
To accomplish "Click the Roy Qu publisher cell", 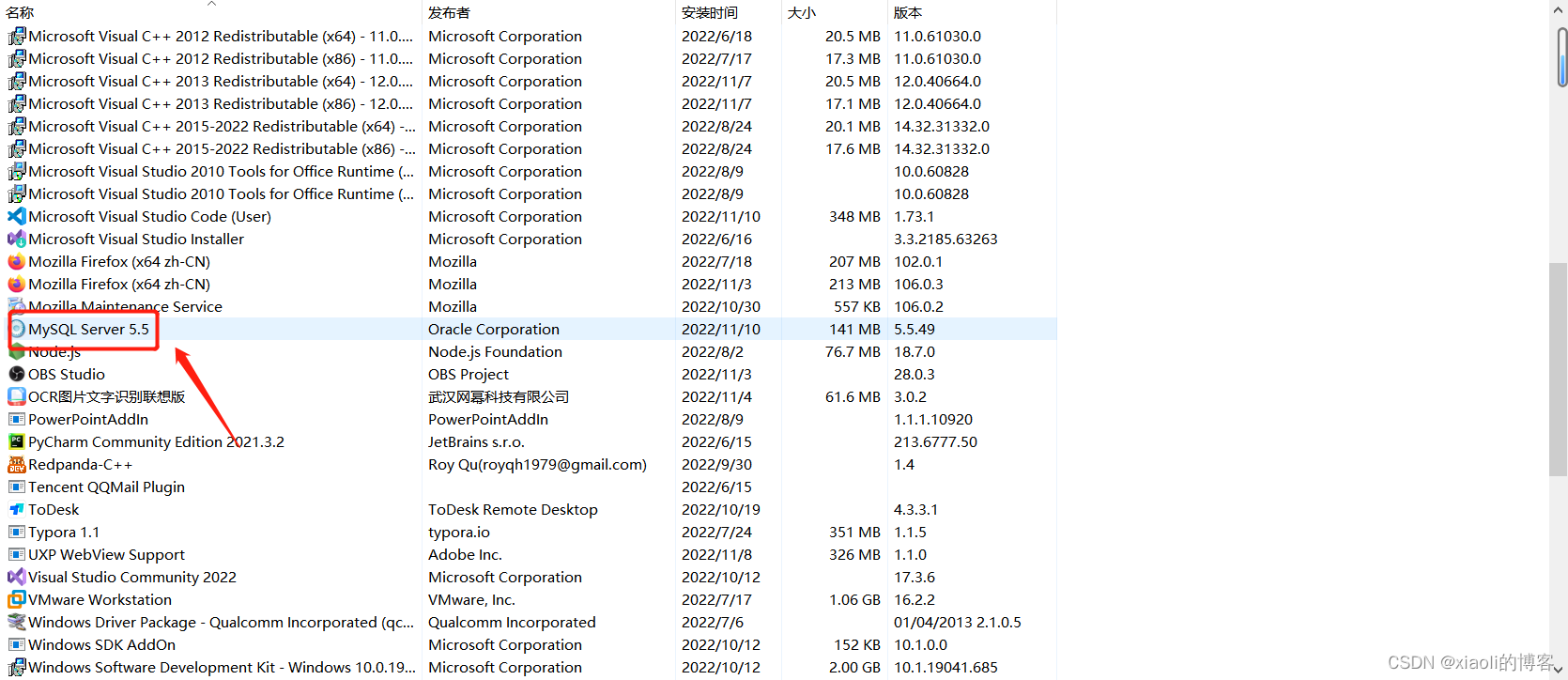I will tap(537, 465).
